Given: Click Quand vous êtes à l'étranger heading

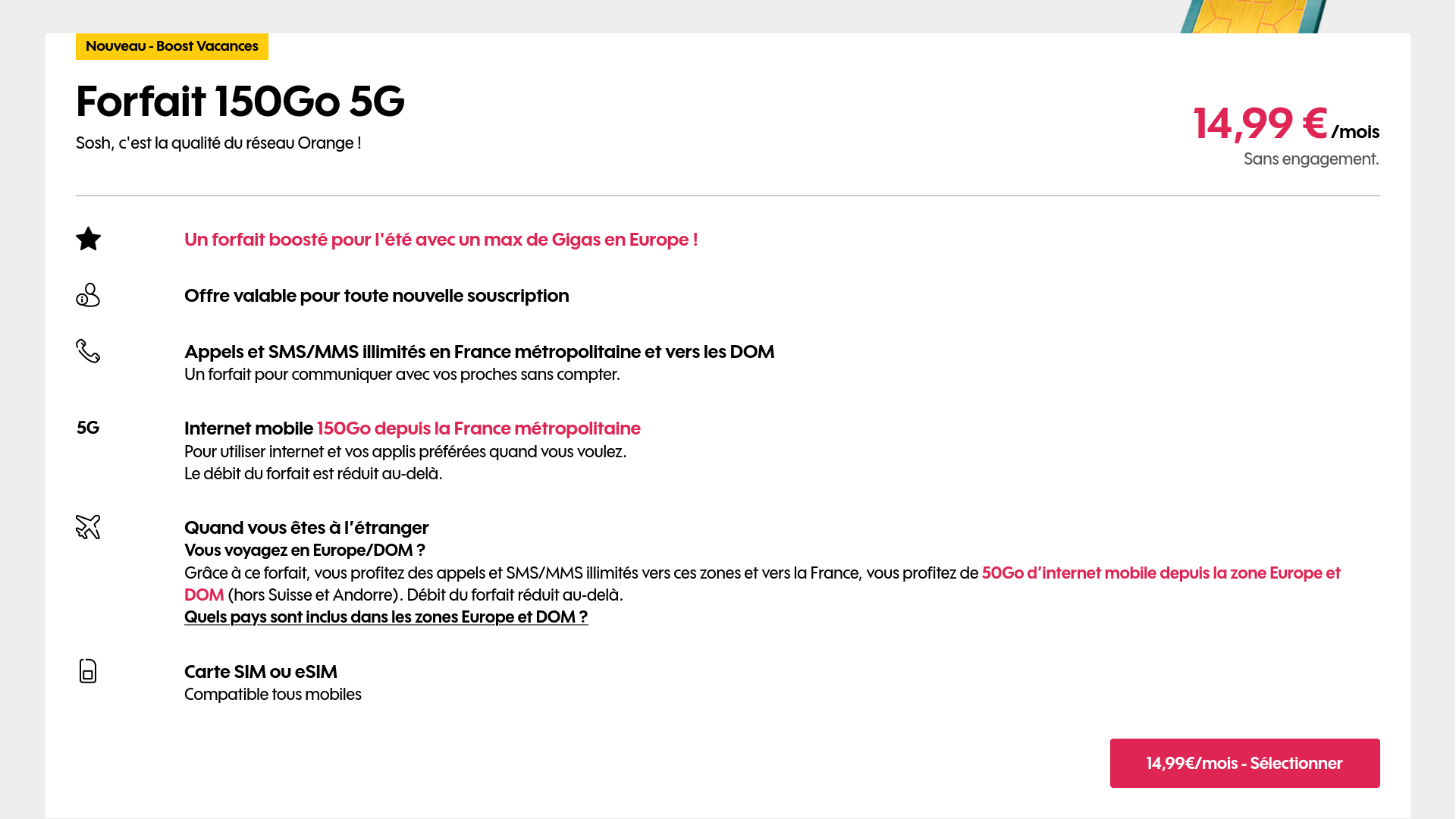Looking at the screenshot, I should [306, 528].
